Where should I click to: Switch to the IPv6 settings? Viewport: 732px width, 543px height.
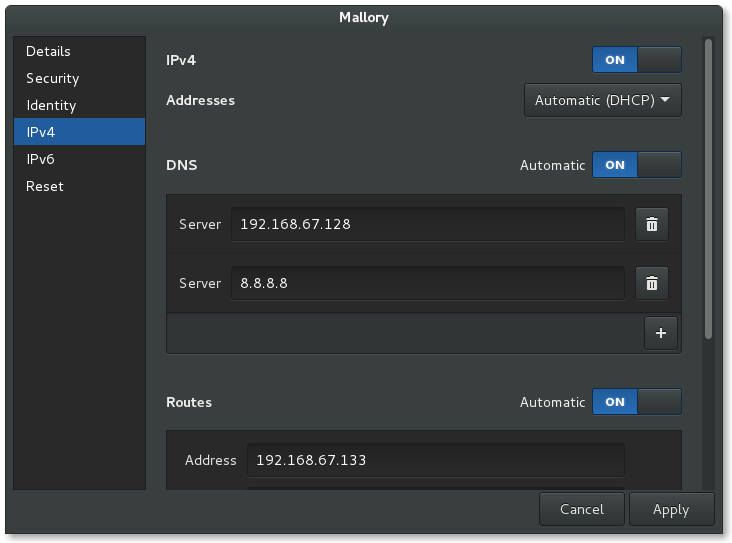tap(79, 159)
